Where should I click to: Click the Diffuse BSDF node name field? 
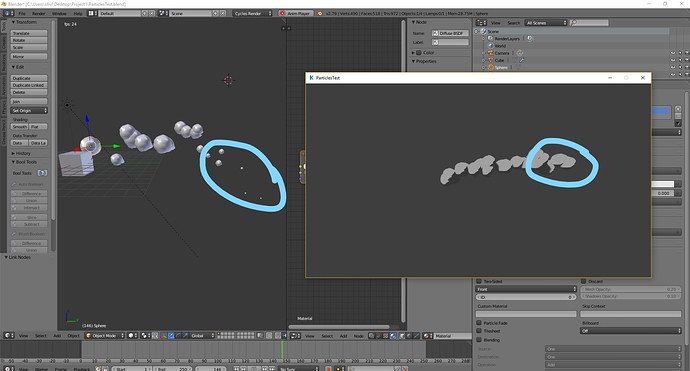(x=450, y=33)
